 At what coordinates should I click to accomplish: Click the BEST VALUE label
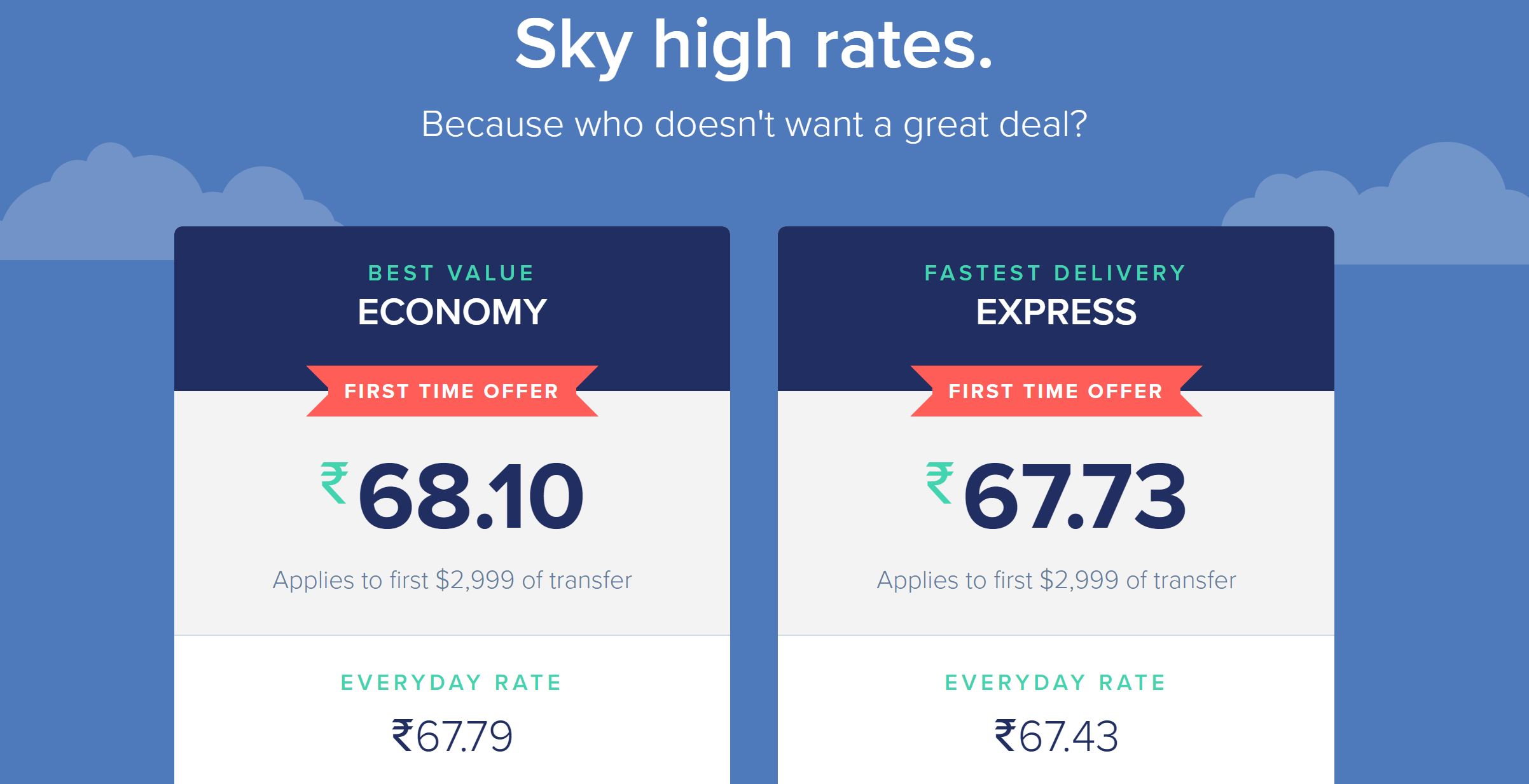click(452, 273)
